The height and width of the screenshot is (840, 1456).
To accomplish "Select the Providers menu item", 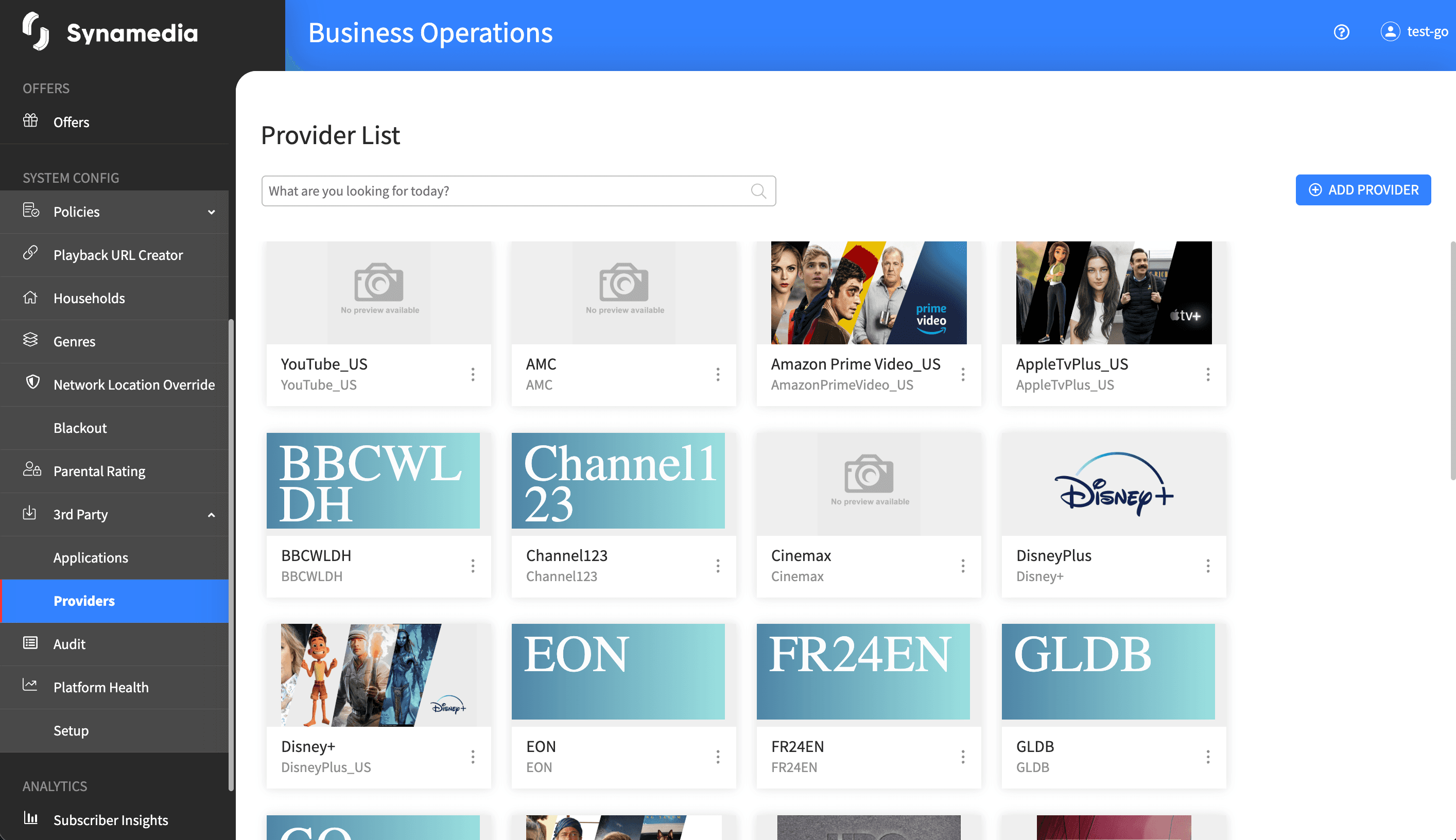I will click(114, 601).
